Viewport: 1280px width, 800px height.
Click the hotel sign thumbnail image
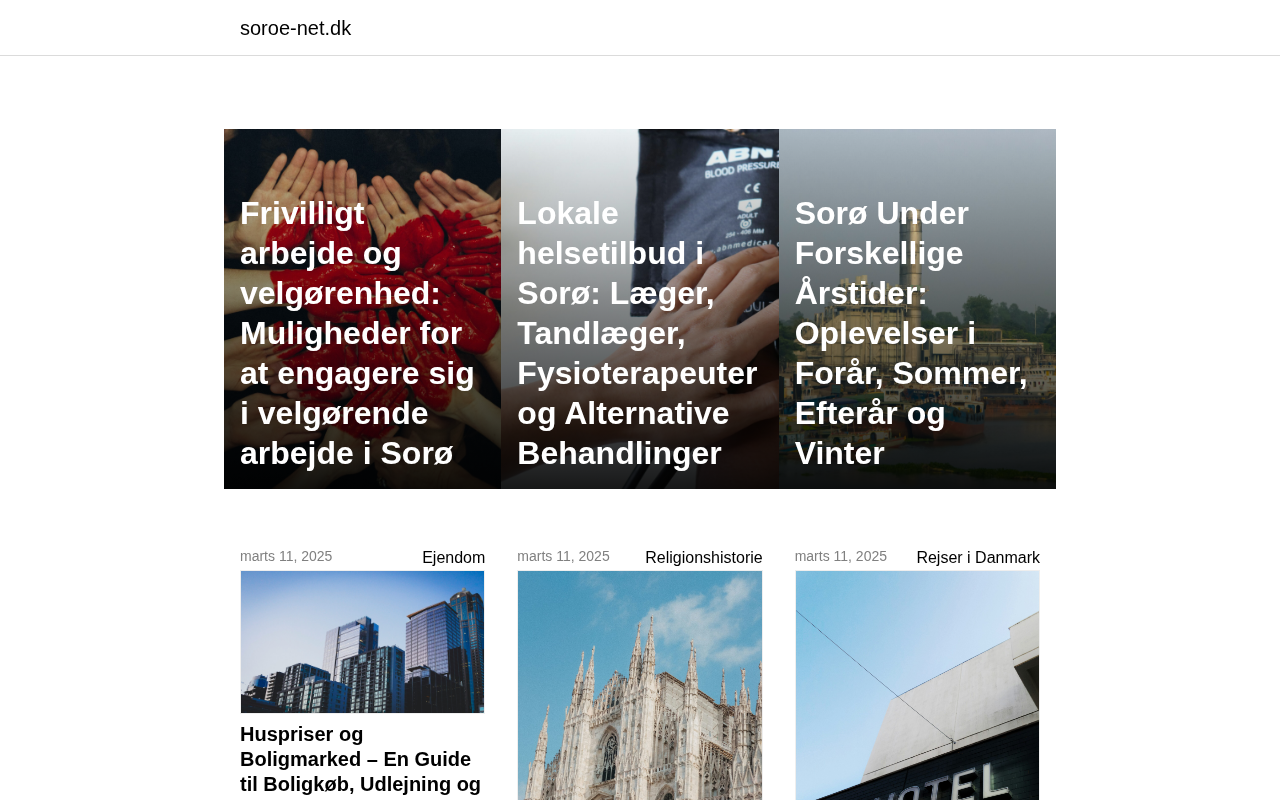click(x=917, y=686)
